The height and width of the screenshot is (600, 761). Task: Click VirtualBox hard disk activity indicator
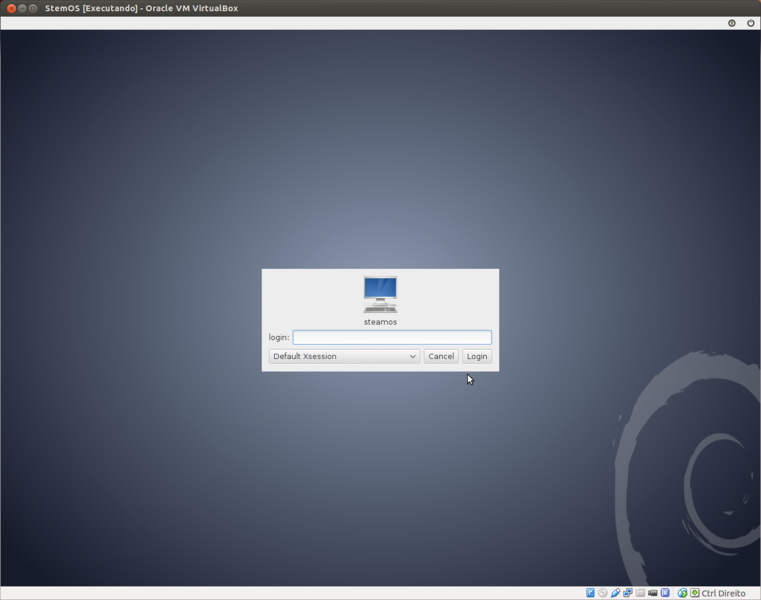point(590,593)
